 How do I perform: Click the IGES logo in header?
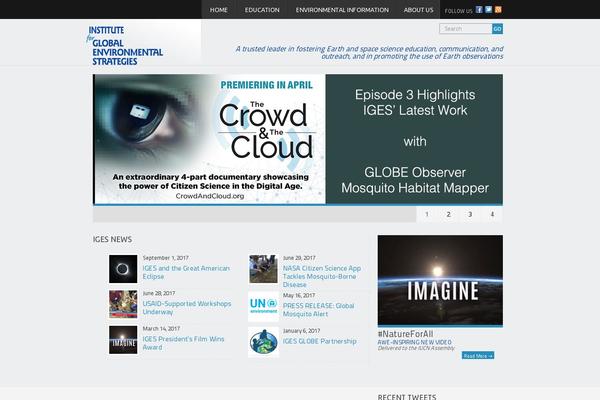click(125, 46)
